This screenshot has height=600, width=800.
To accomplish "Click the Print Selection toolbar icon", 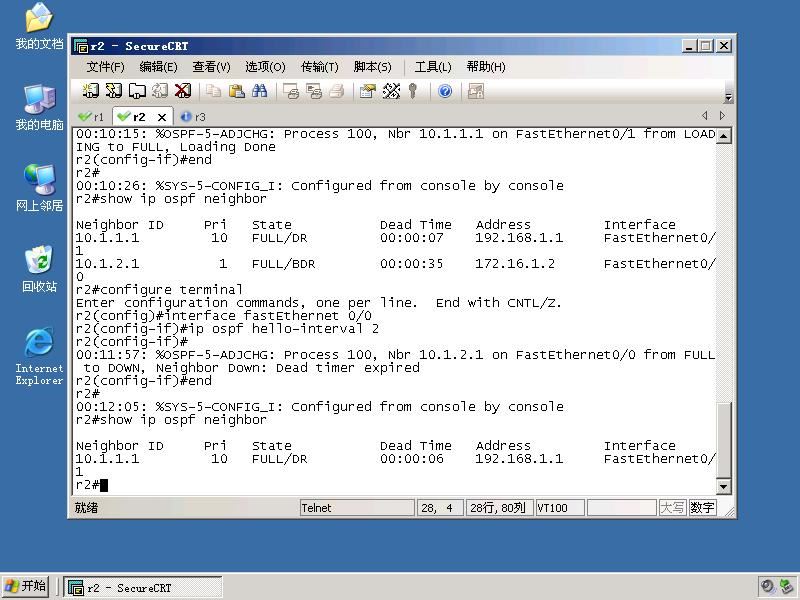I will coord(314,91).
